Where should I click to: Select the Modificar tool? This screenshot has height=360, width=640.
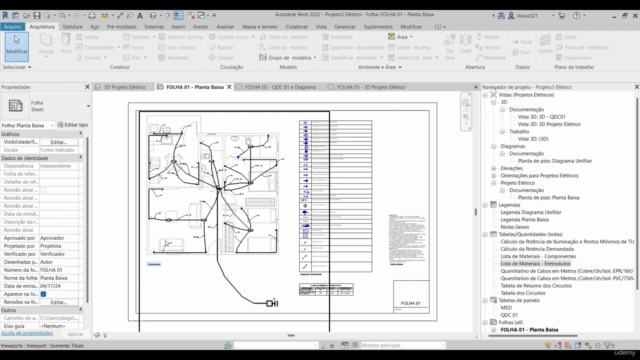(17, 47)
